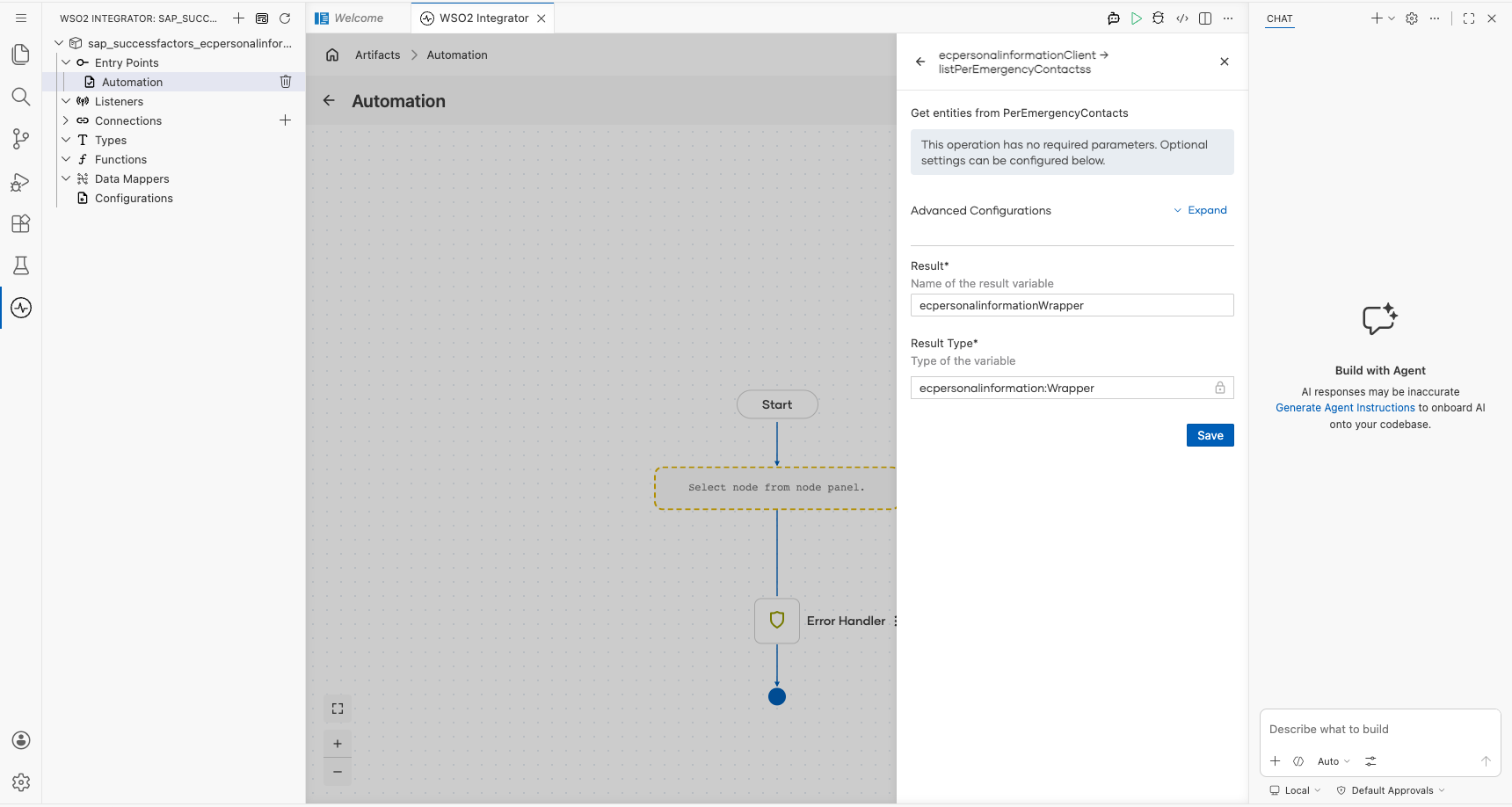Select the Error Handler node
The height and width of the screenshot is (807, 1512).
click(777, 621)
